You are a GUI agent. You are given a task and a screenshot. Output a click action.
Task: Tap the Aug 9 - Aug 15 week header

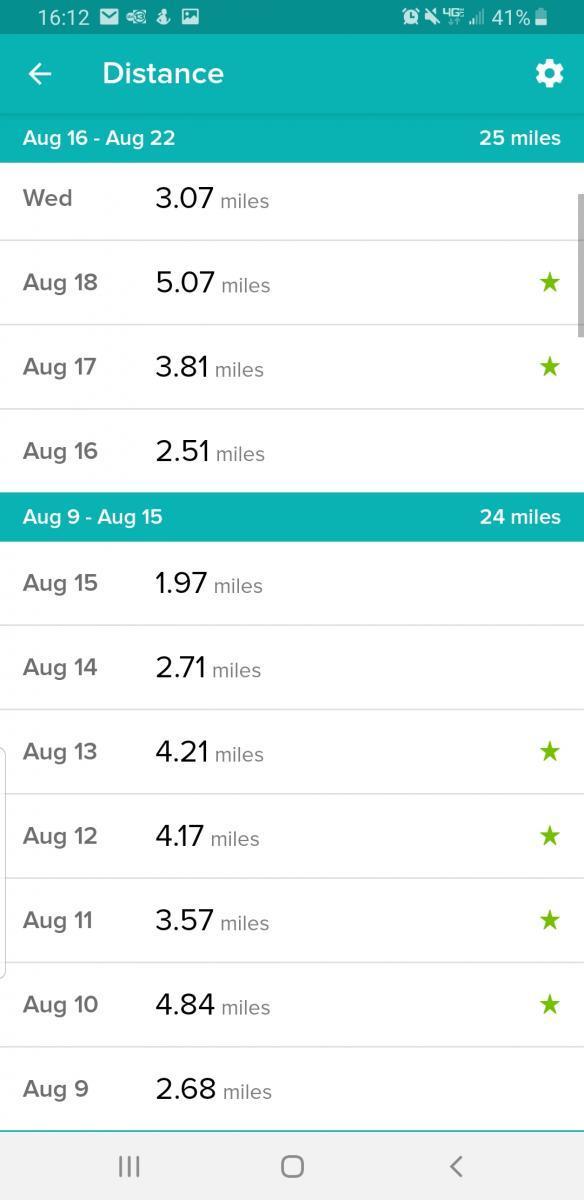click(292, 517)
